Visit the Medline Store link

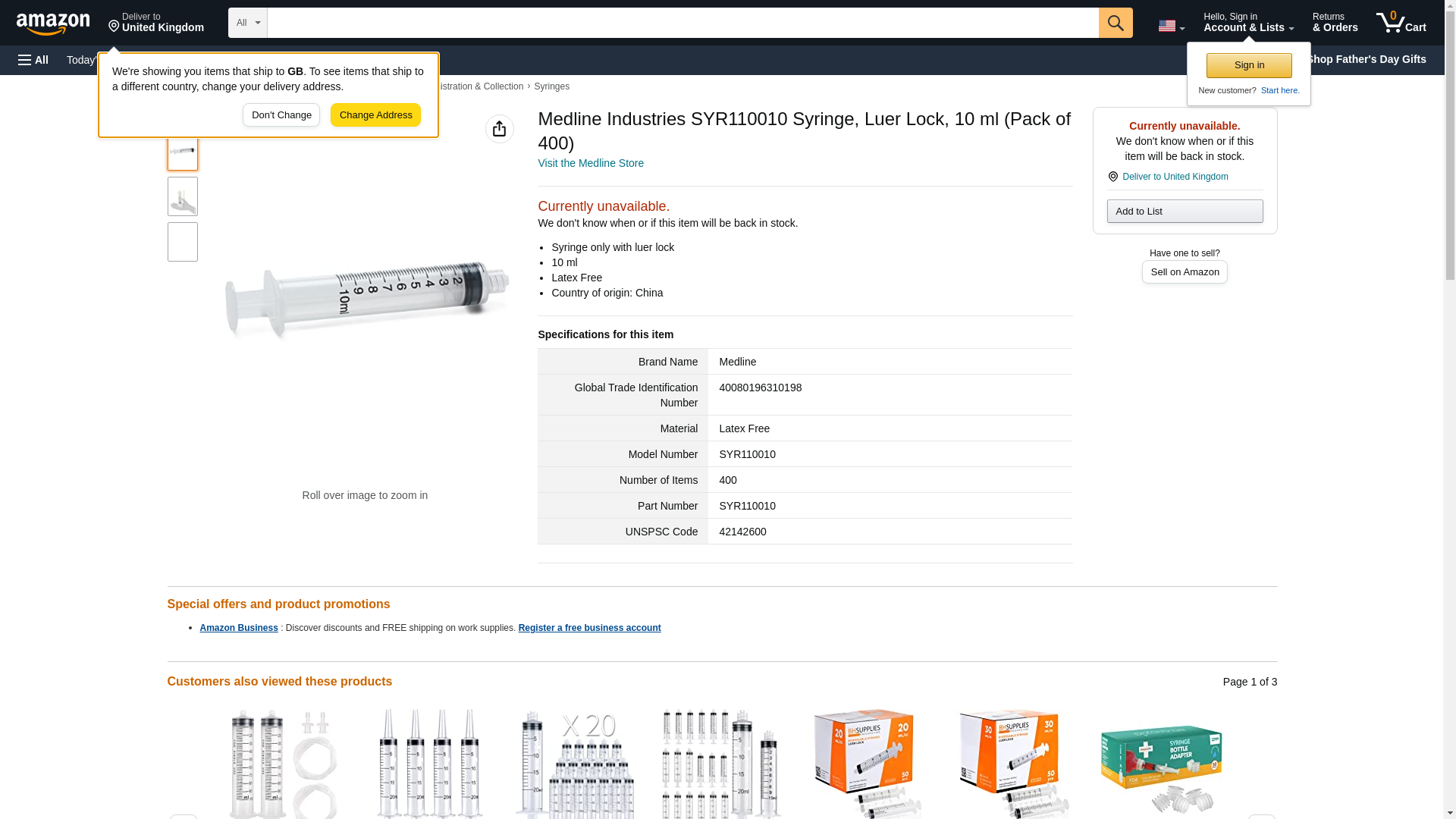pyautogui.click(x=590, y=163)
